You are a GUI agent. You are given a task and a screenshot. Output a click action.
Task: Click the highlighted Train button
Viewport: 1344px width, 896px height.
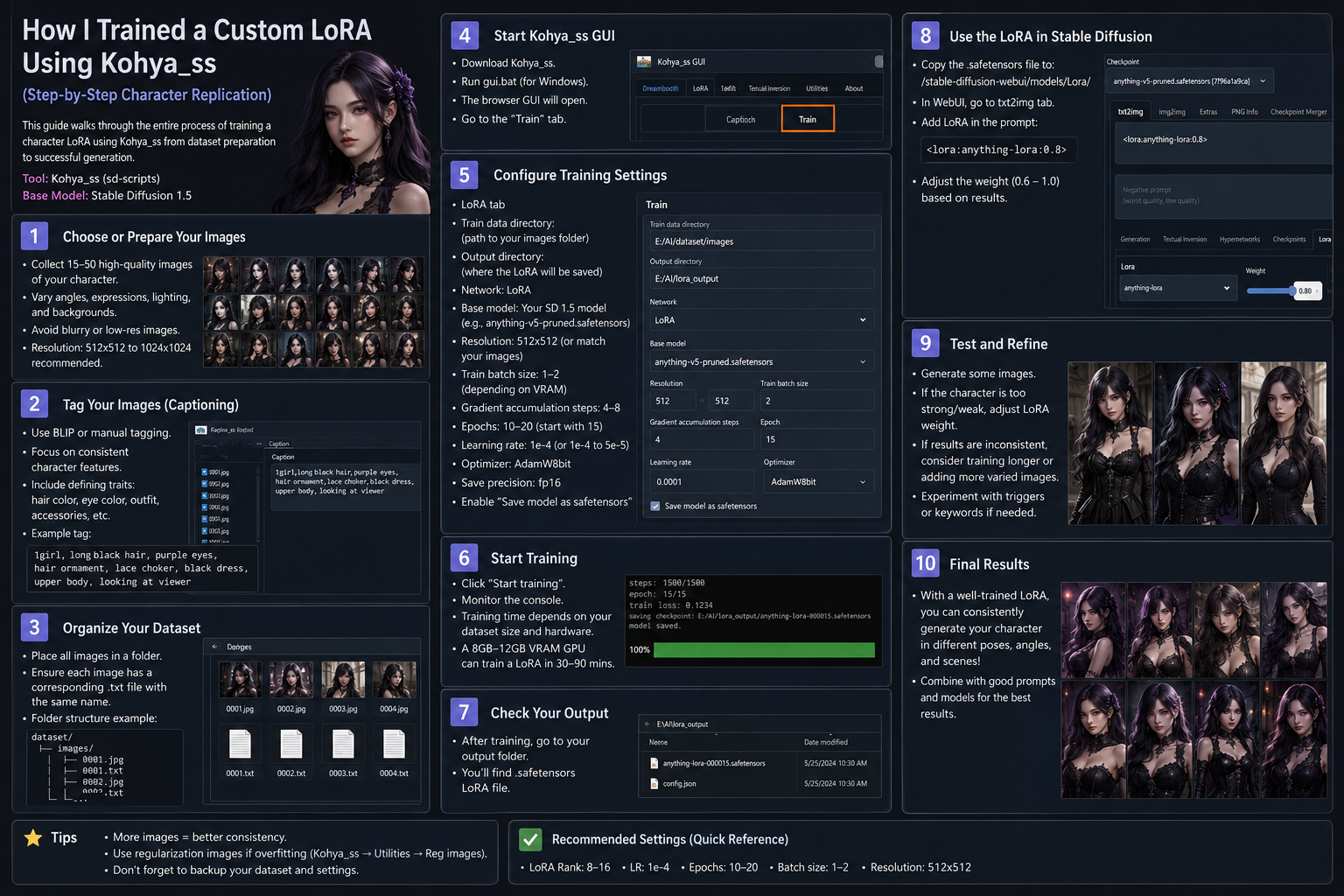(808, 119)
